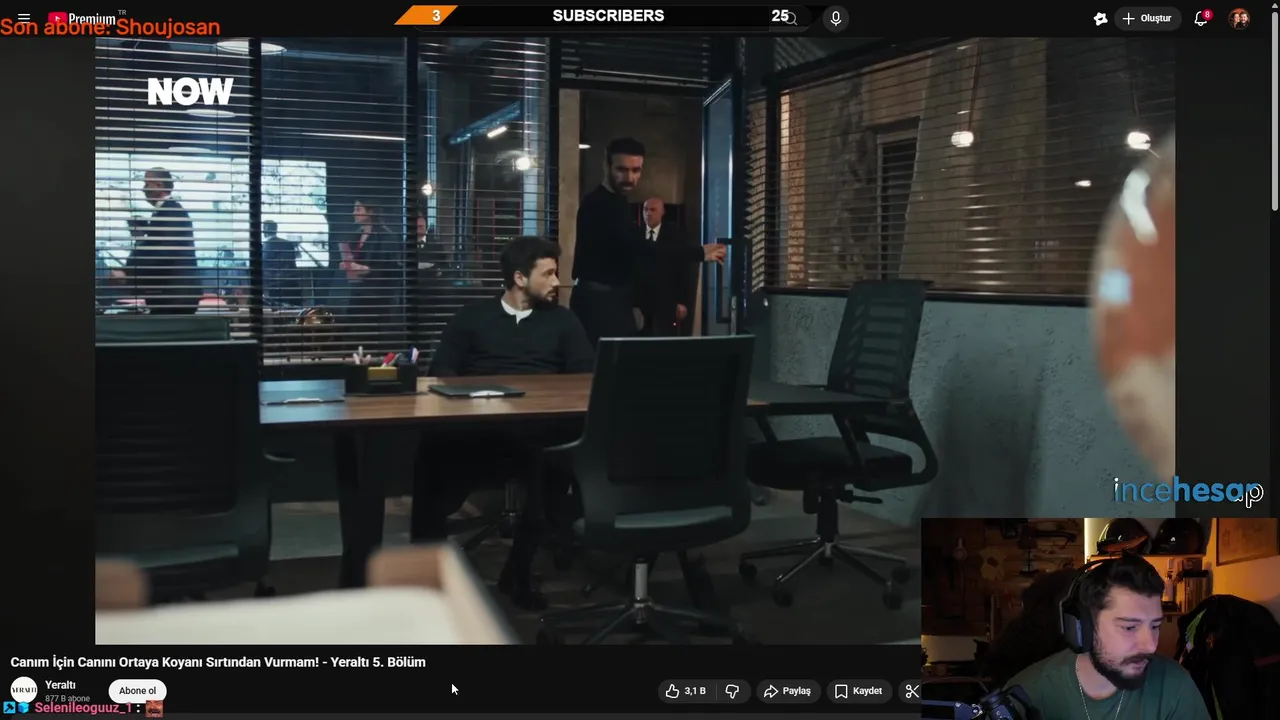
Task: Open the YouTube hamburger guide menu
Action: click(24, 18)
